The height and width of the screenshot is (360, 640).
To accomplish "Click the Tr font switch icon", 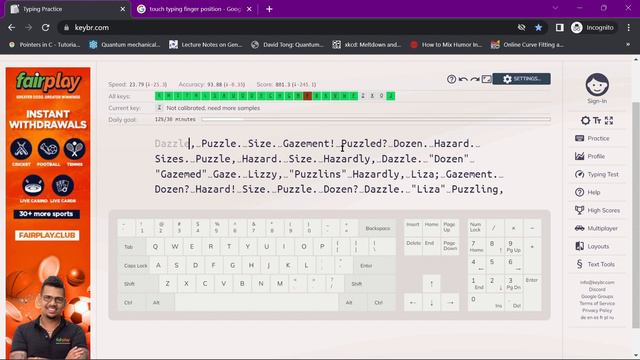I will pos(597,120).
